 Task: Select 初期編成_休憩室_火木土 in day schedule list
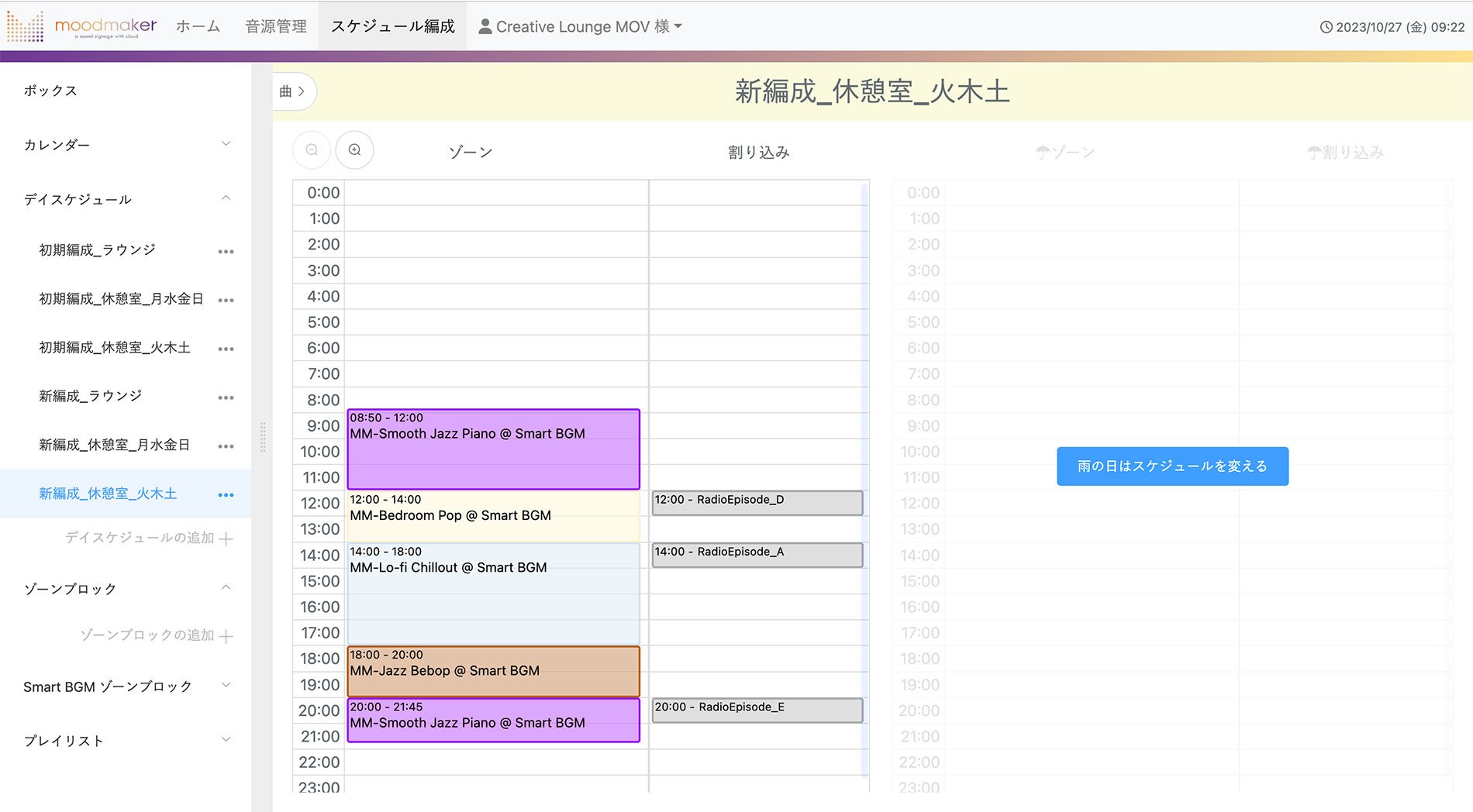pyautogui.click(x=115, y=348)
